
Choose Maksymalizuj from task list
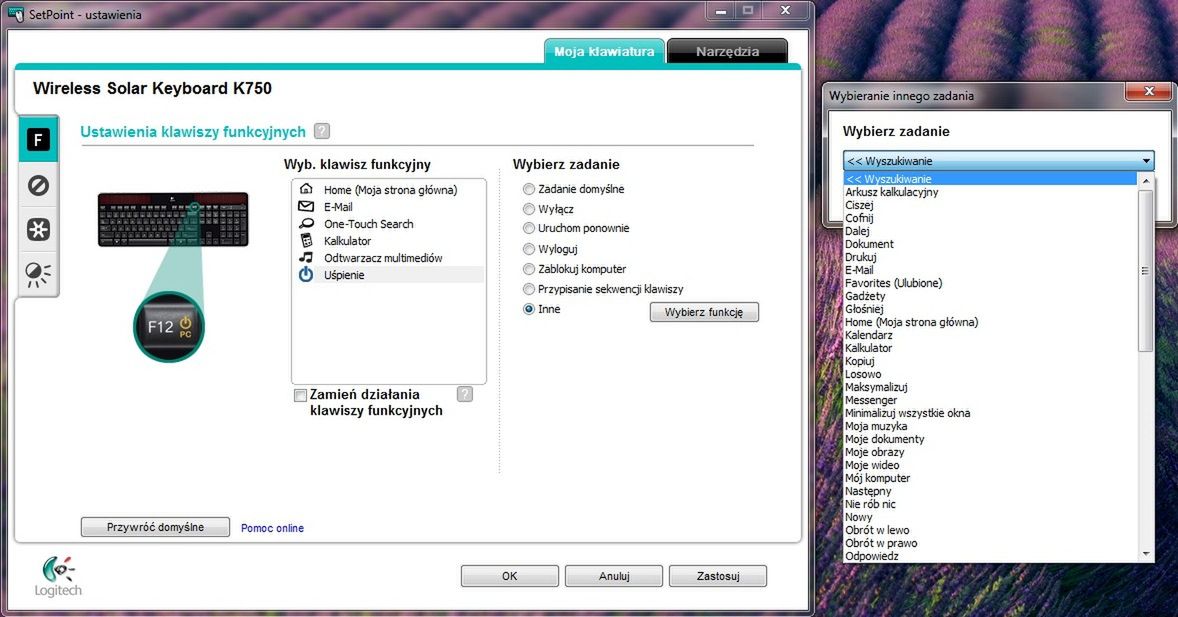(989, 387)
